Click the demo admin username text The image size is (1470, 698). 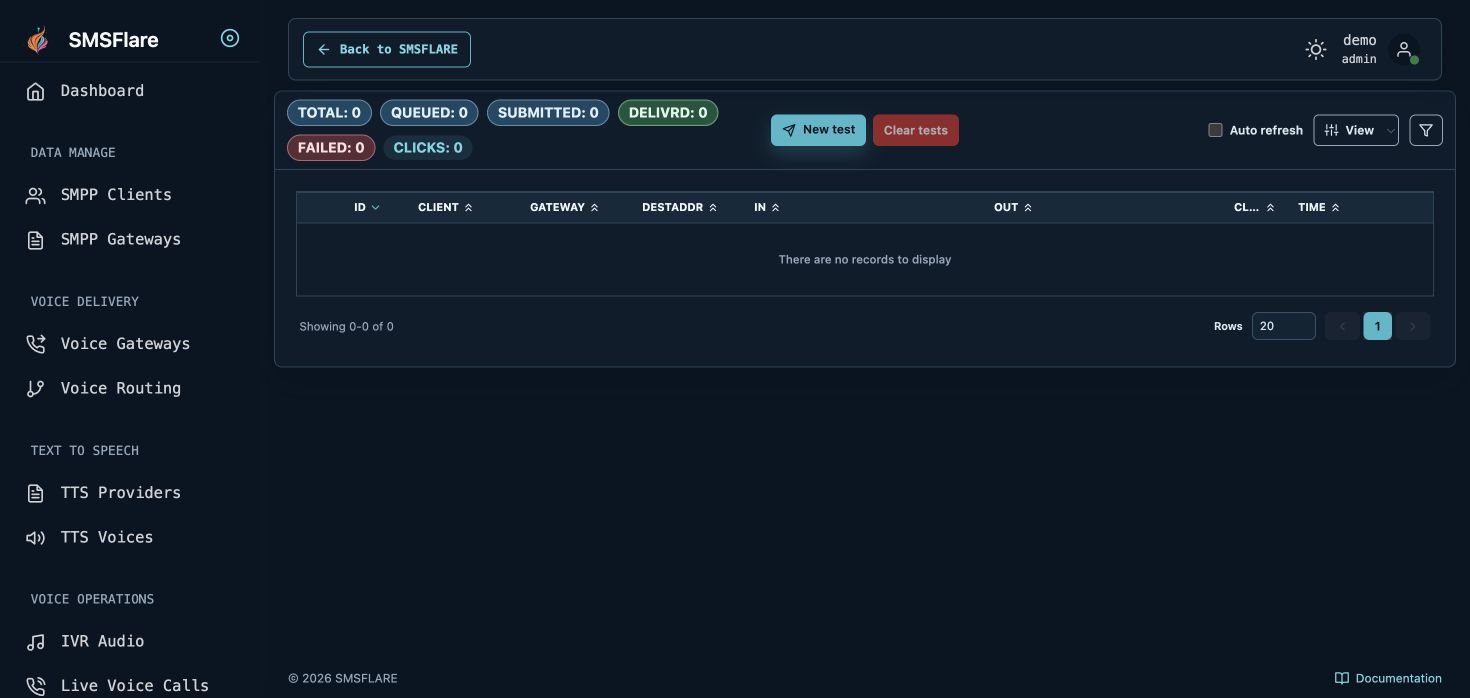(x=1359, y=49)
